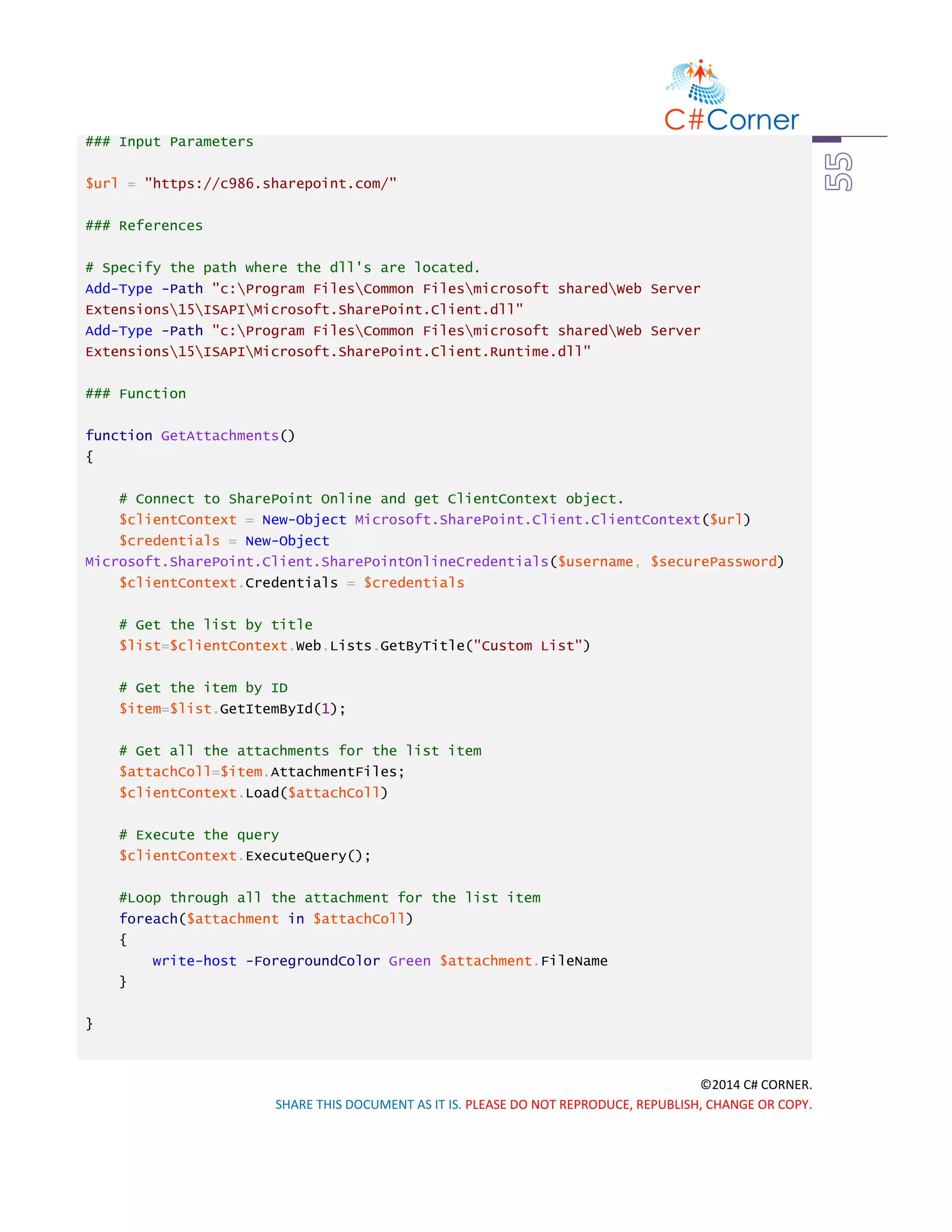Click the '### Function' comment
Viewport: 952px width, 1232px height.
[x=135, y=394]
